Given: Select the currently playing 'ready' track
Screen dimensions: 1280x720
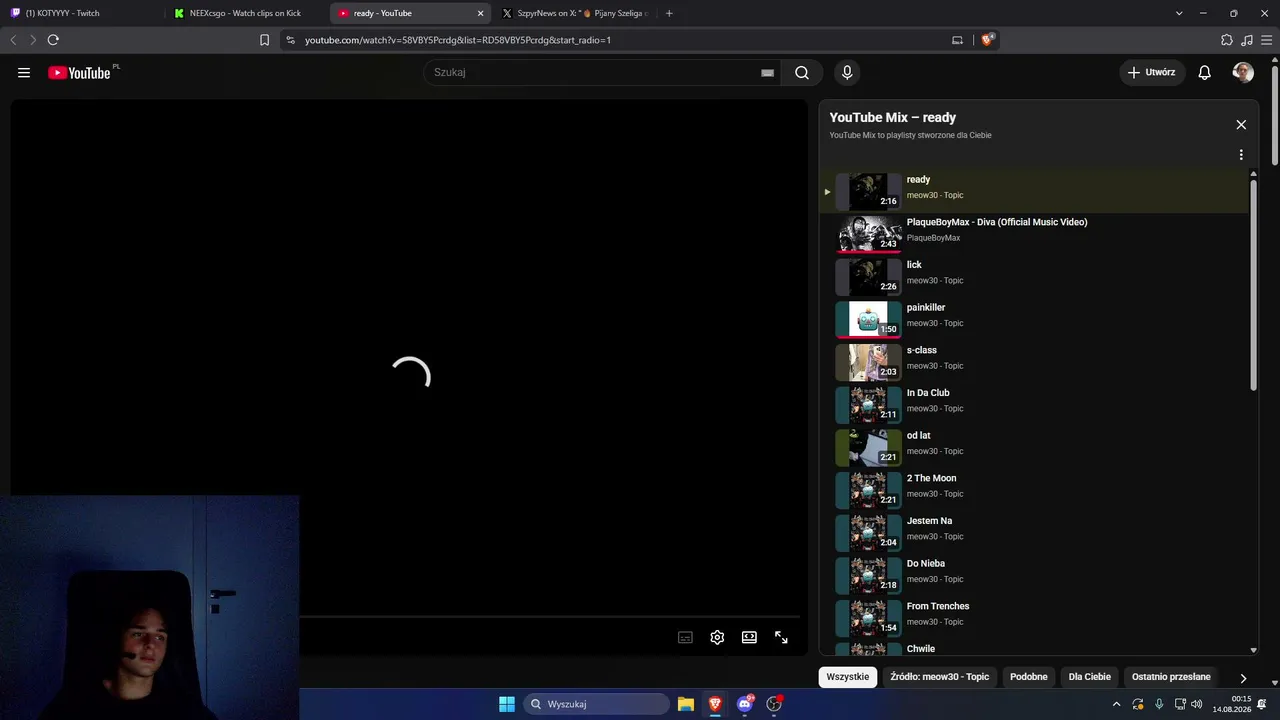Looking at the screenshot, I should pyautogui.click(x=1035, y=191).
